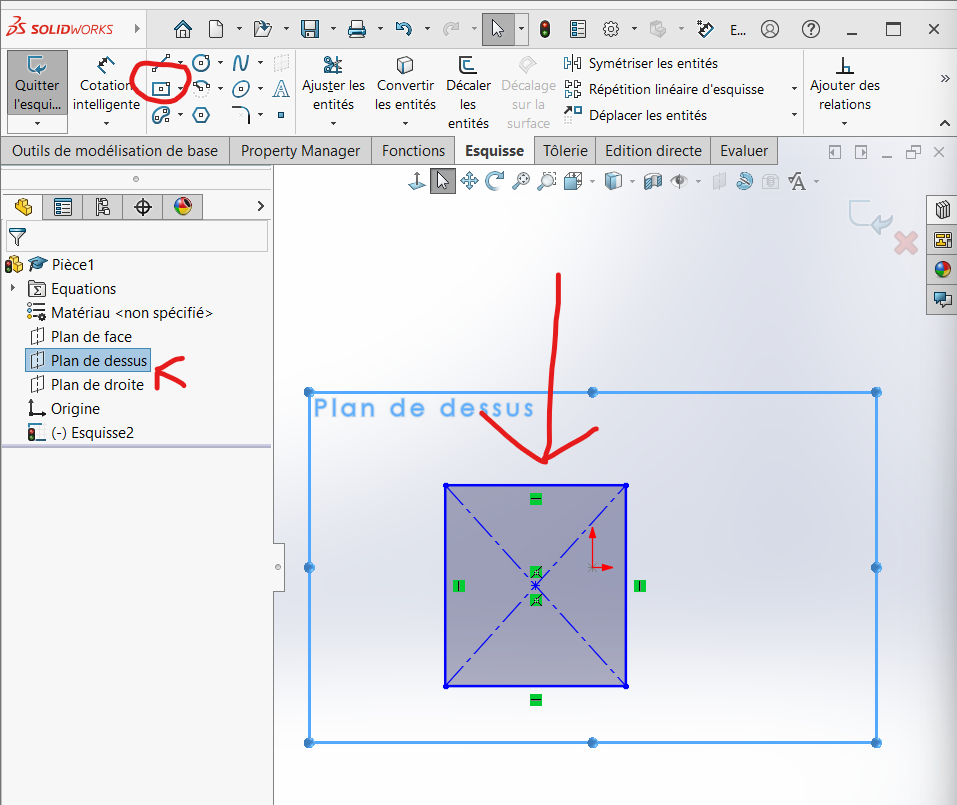Select the Ellipse sketch tool
The image size is (957, 805).
(241, 88)
